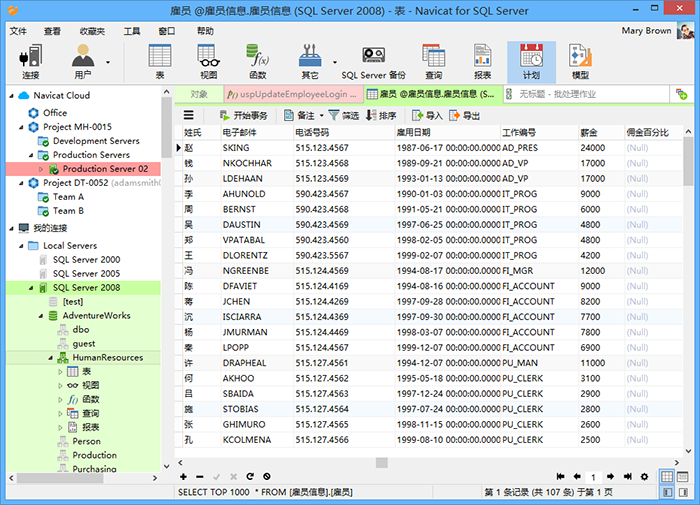Open the 表 tables object list
Viewport: 700px width, 505px height.
click(160, 62)
